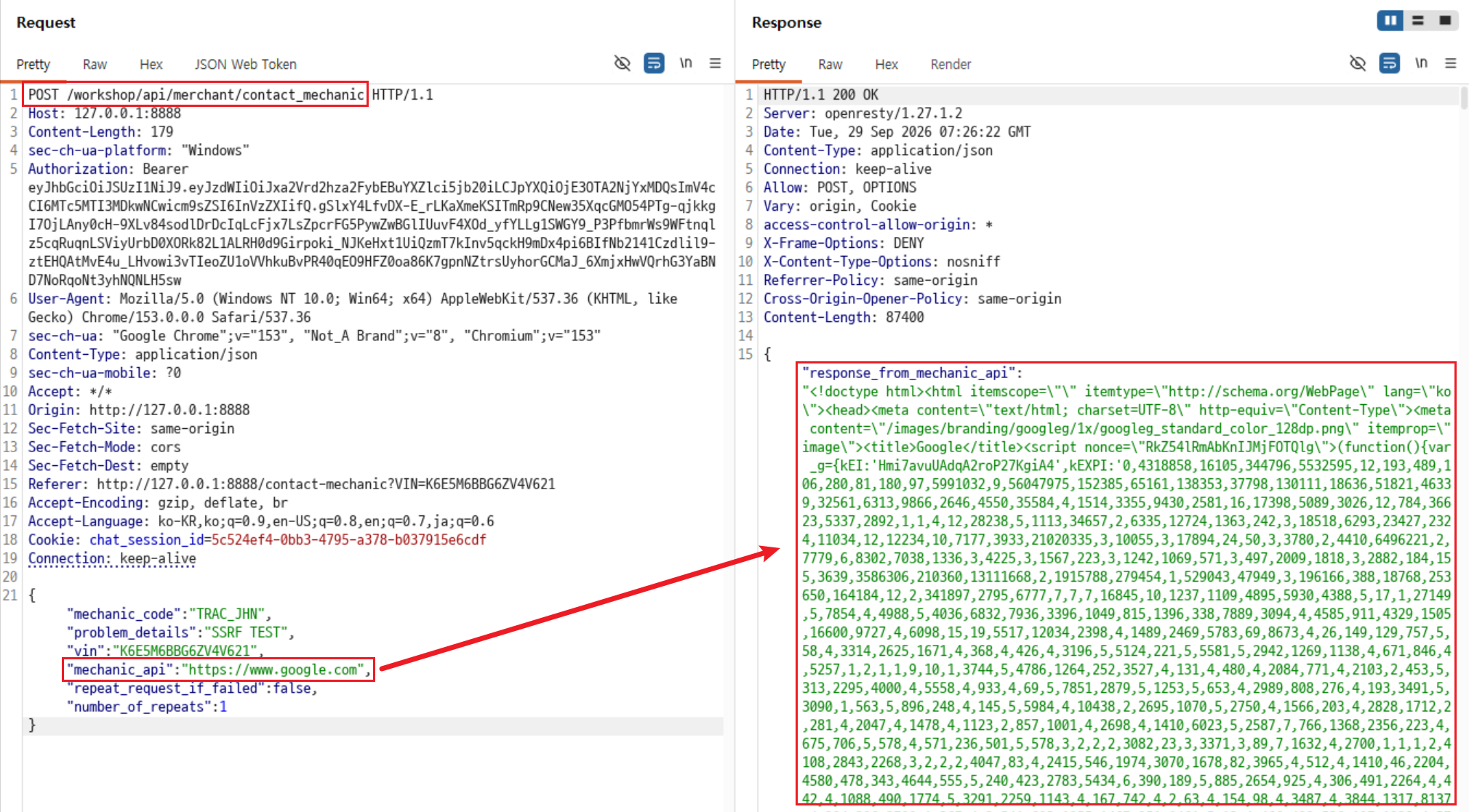Click the "mechanic_code":"TRAC_JHN" JSON line
The height and width of the screenshot is (812, 1469).
[x=169, y=614]
